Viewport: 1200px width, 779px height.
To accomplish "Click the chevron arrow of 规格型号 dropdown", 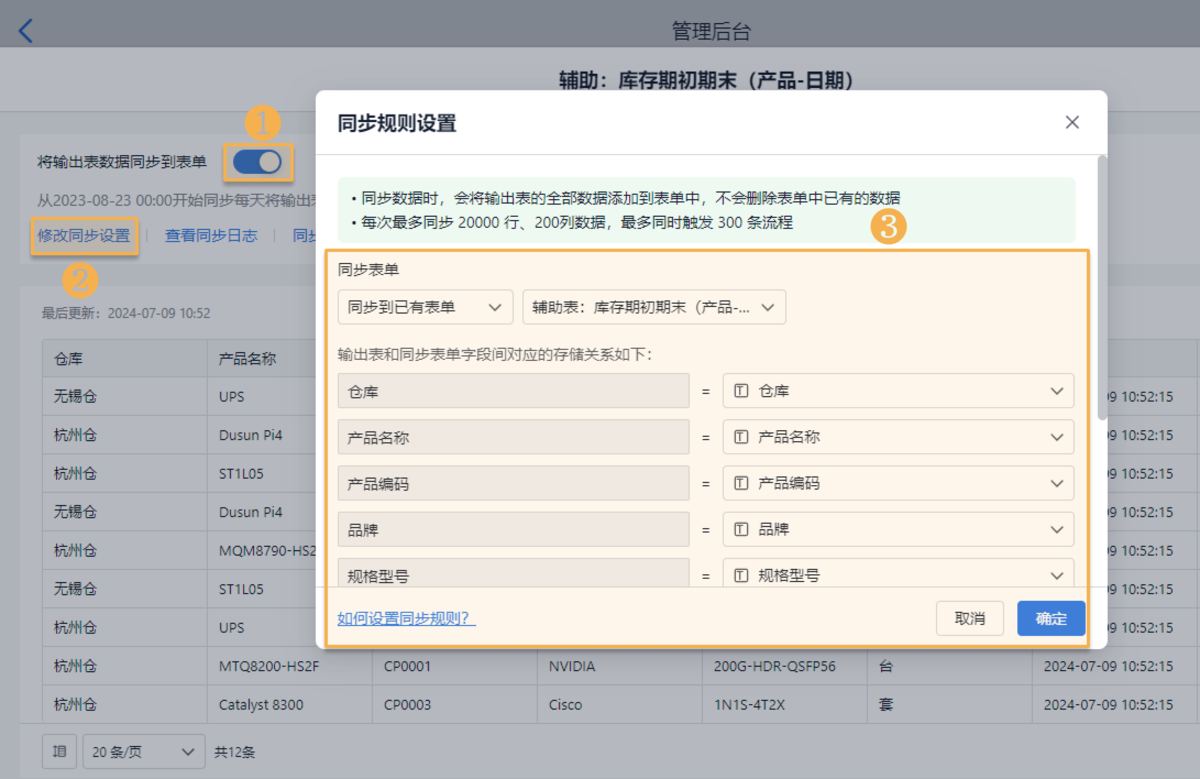I will pos(1057,575).
